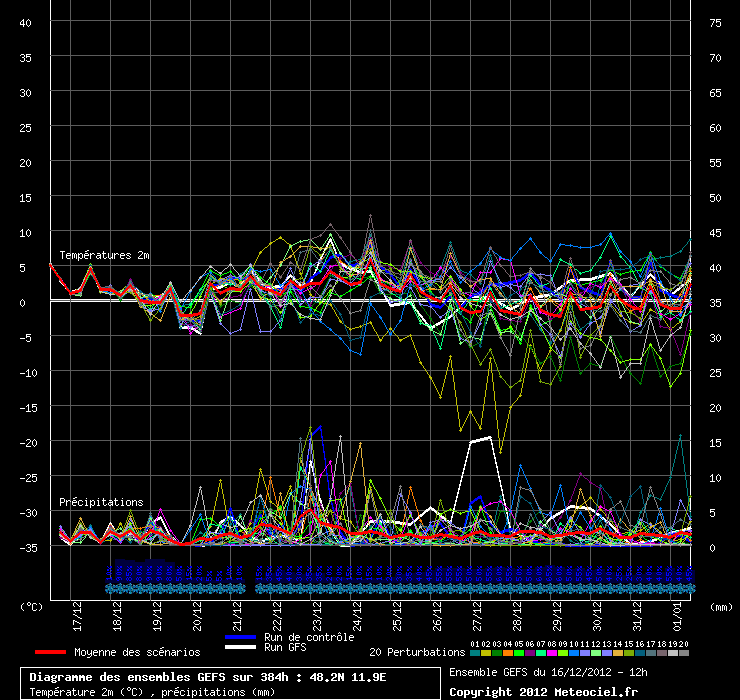This screenshot has height=700, width=740.
Task: Click perturbation 18 mauve-gray legend swatch
Action: pos(662,653)
